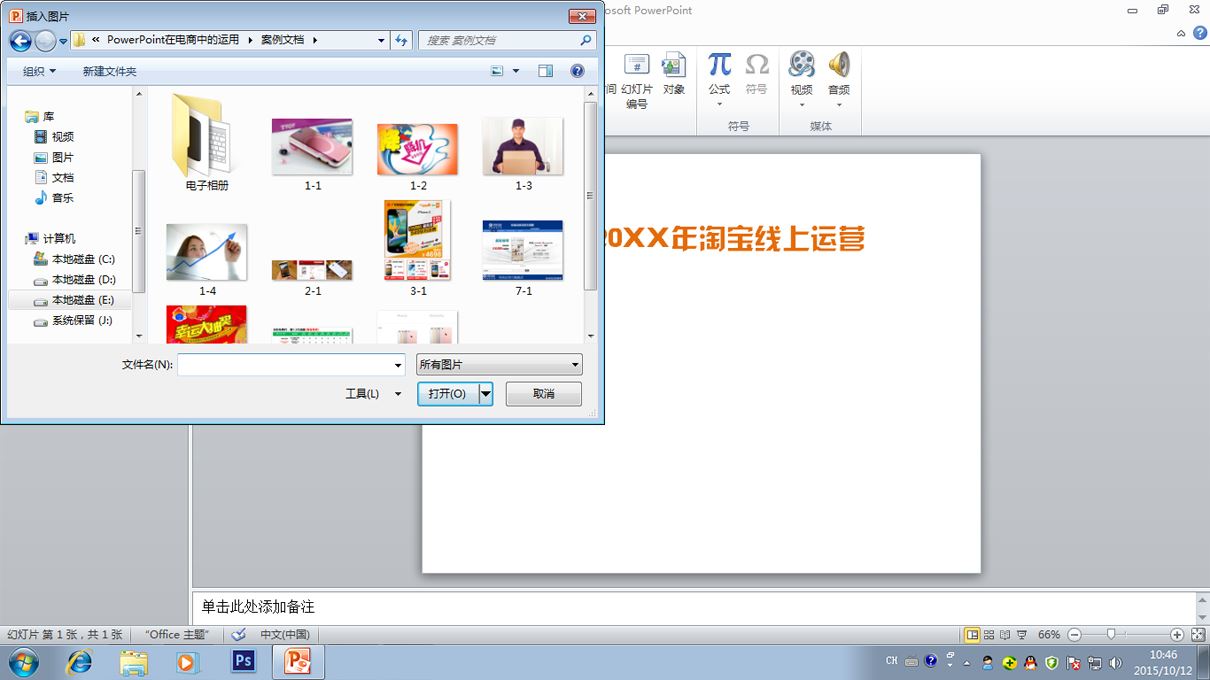The image size is (1210, 680).
Task: Select the 电子相册 folder
Action: pyautogui.click(x=207, y=142)
